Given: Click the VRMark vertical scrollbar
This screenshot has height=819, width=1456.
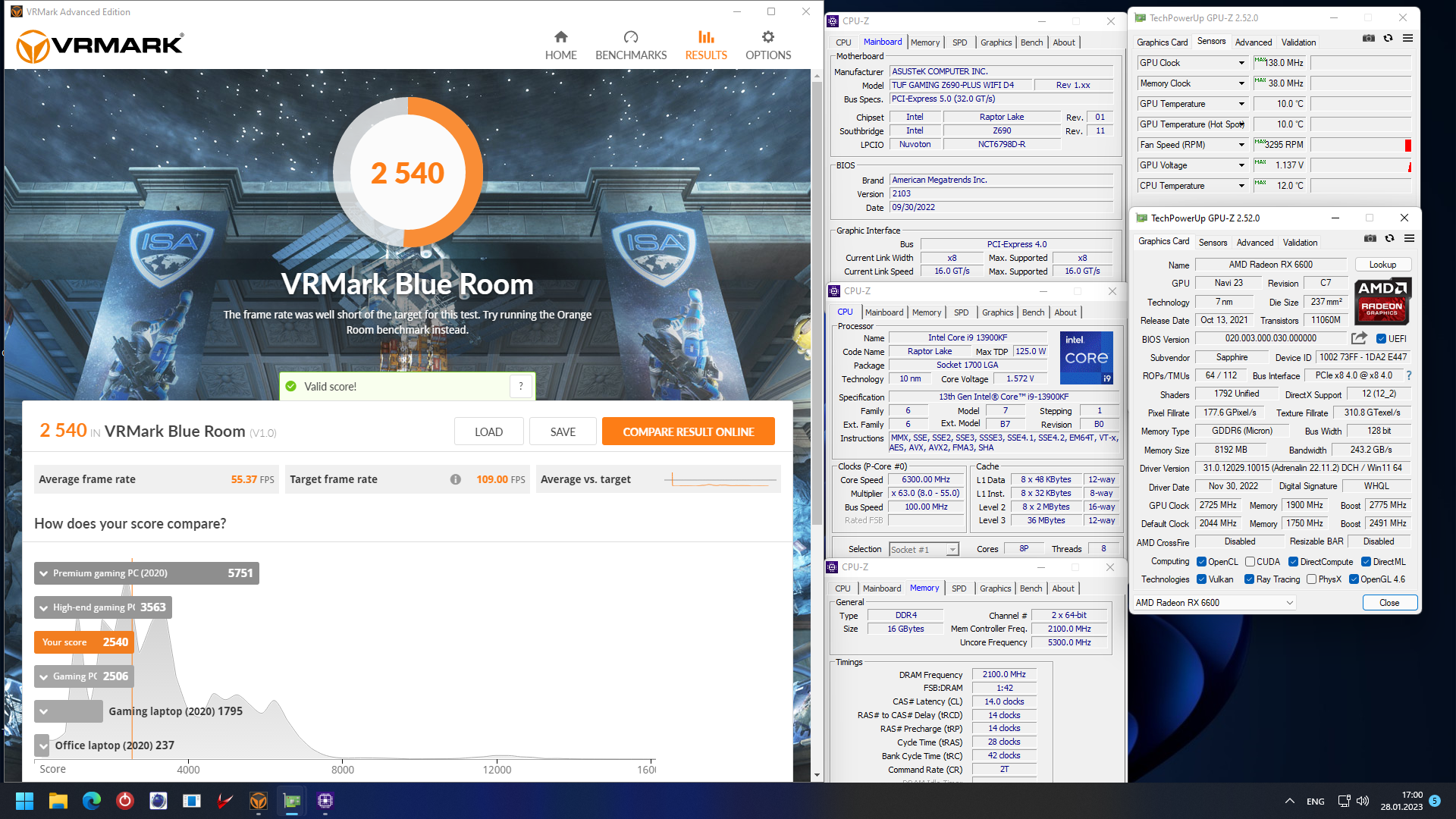Looking at the screenshot, I should pos(817,303).
